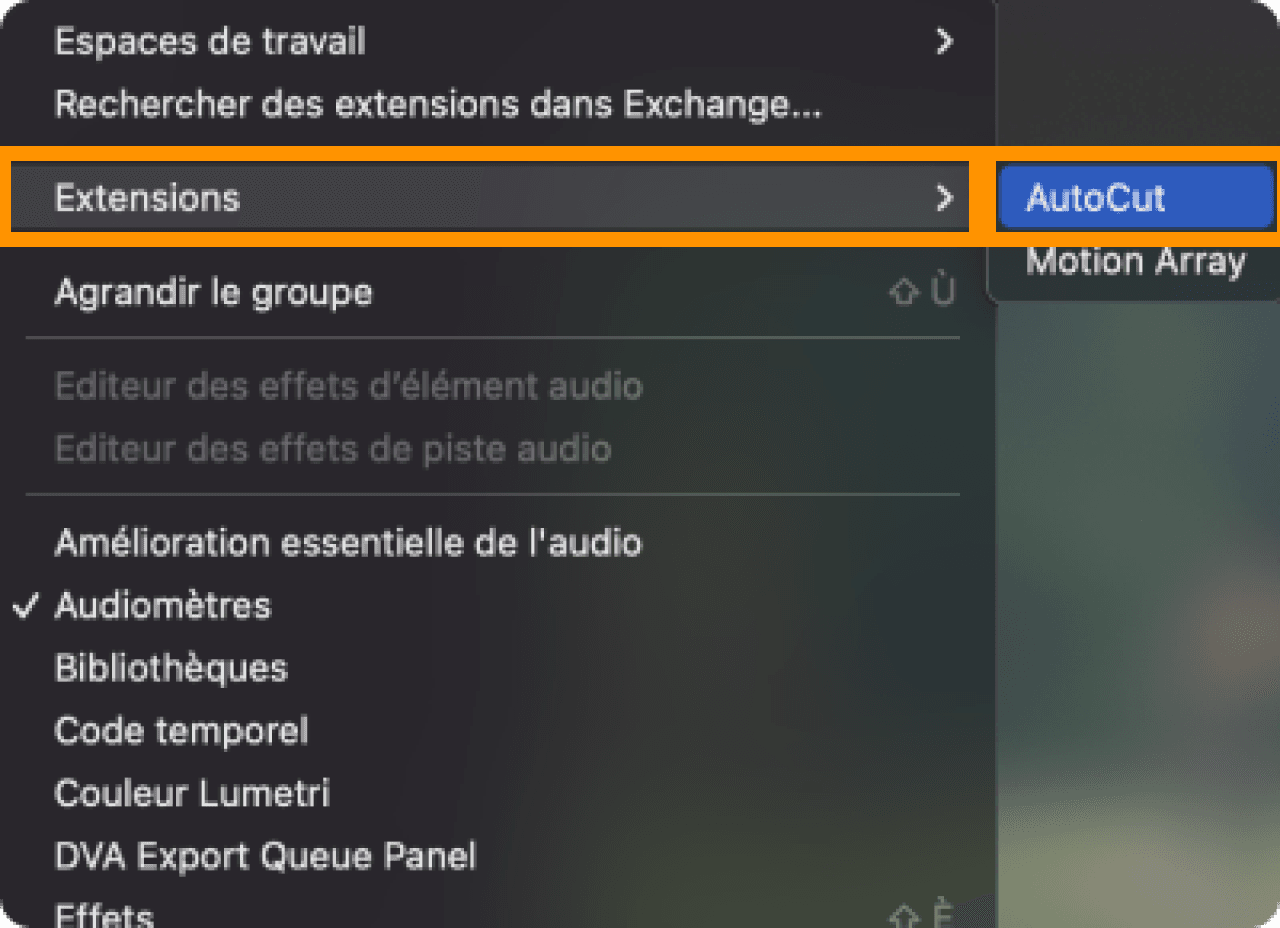Open the Effets panel
The width and height of the screenshot is (1280, 928).
coord(104,912)
